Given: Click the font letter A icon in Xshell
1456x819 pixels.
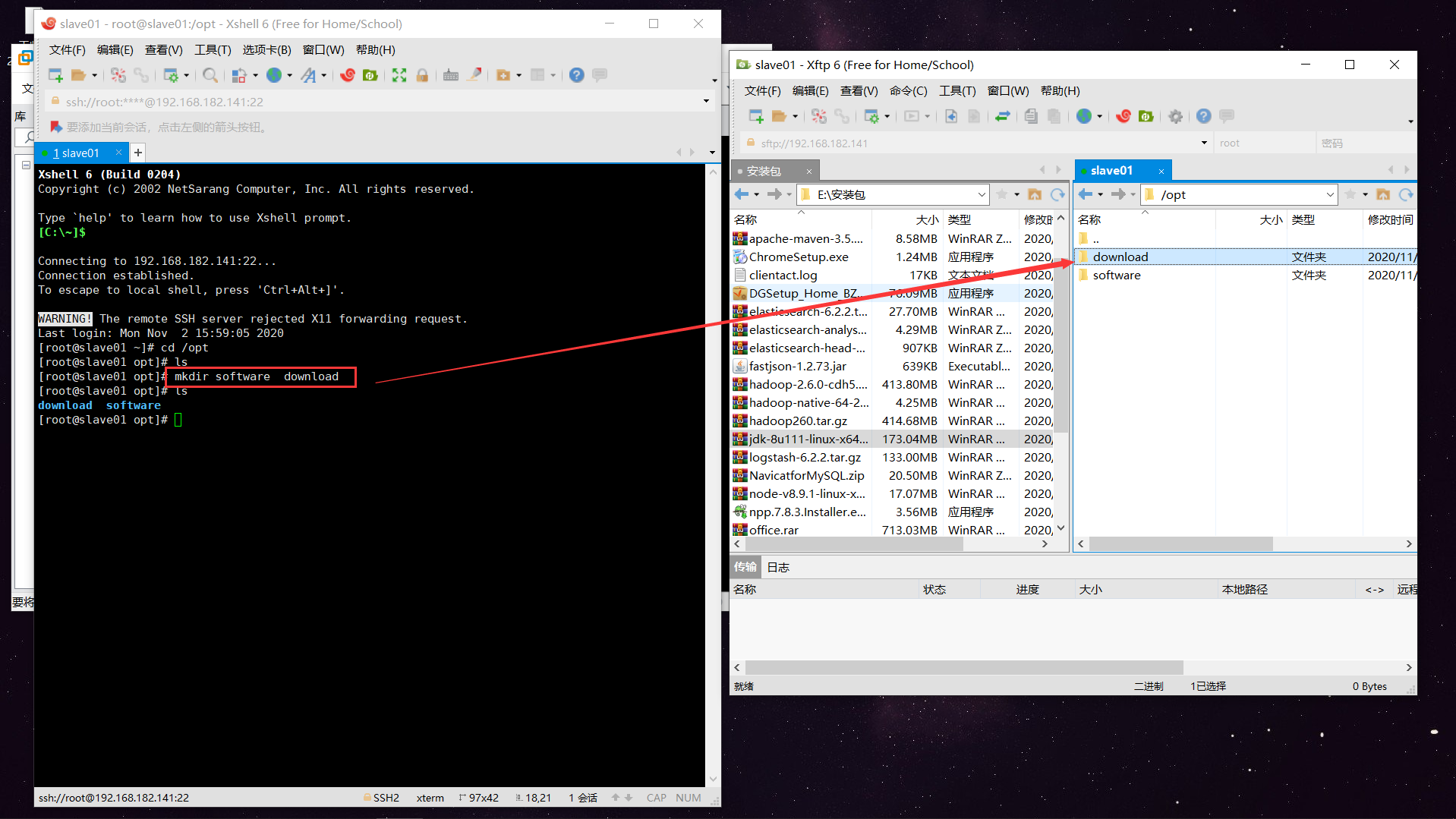Looking at the screenshot, I should (x=308, y=75).
